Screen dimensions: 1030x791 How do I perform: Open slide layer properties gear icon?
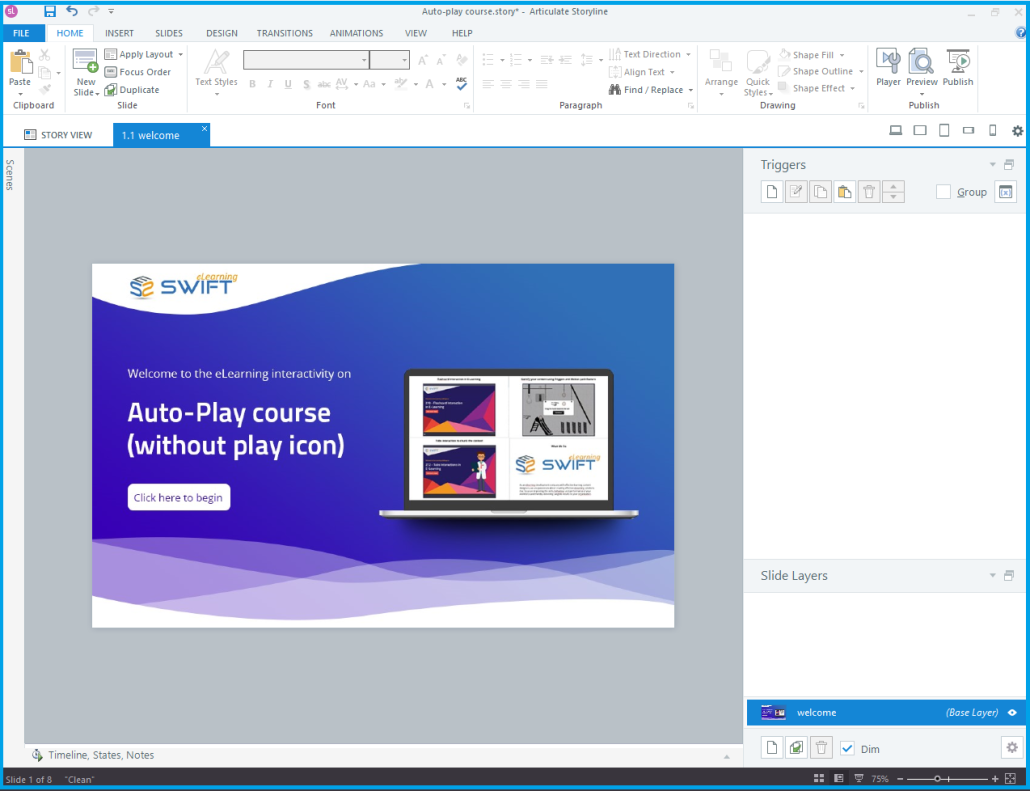1011,747
